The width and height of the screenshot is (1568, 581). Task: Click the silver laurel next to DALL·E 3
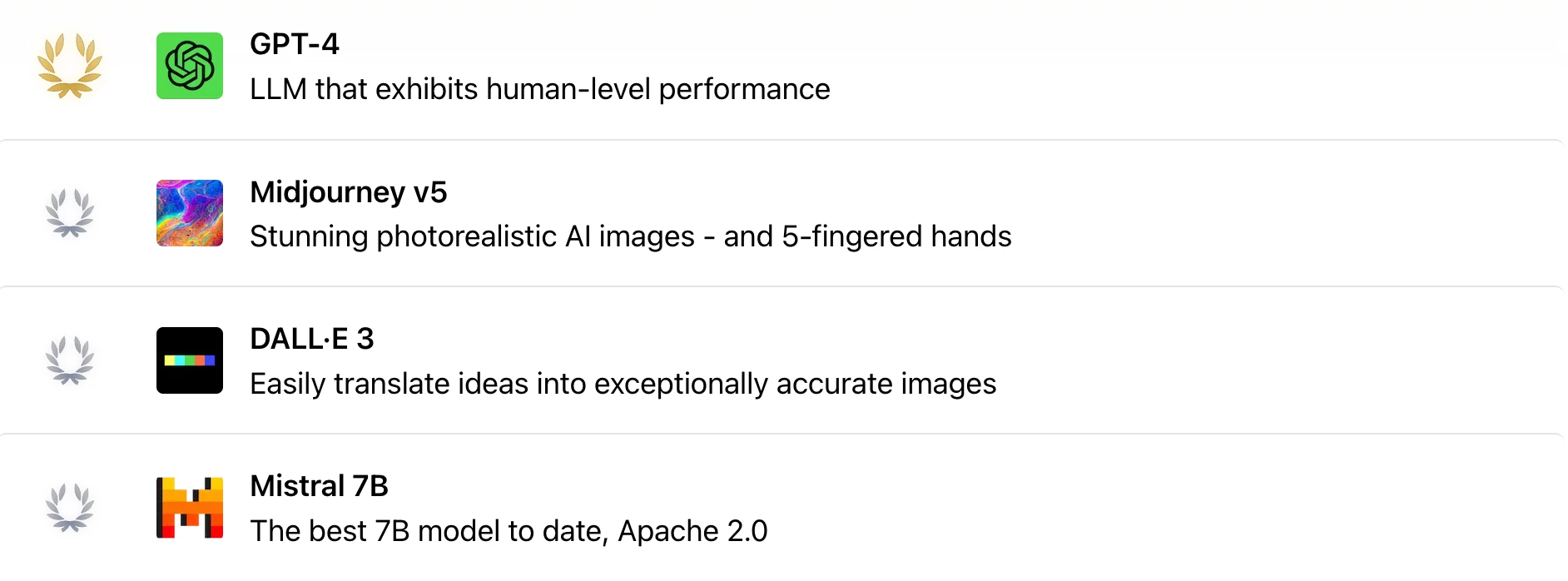(x=70, y=360)
